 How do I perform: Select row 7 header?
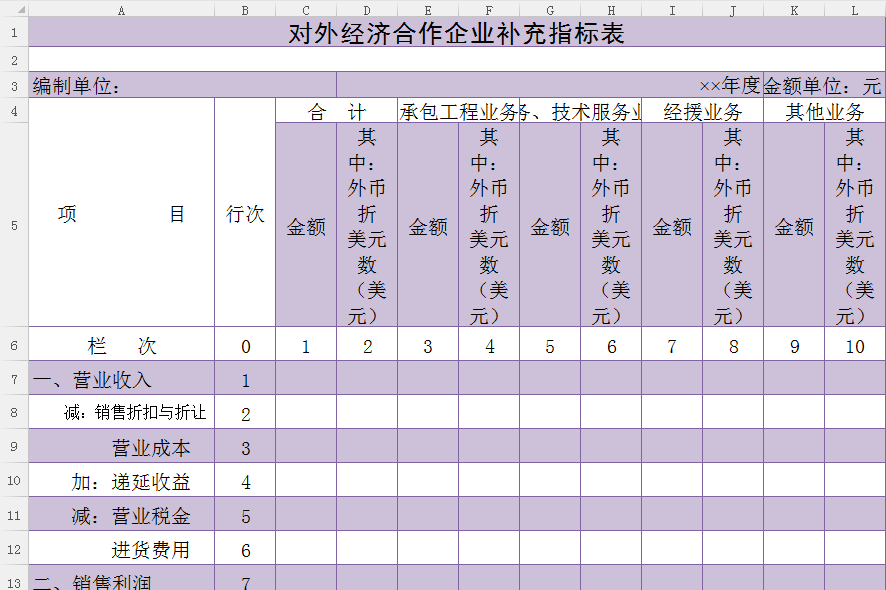coord(14,380)
